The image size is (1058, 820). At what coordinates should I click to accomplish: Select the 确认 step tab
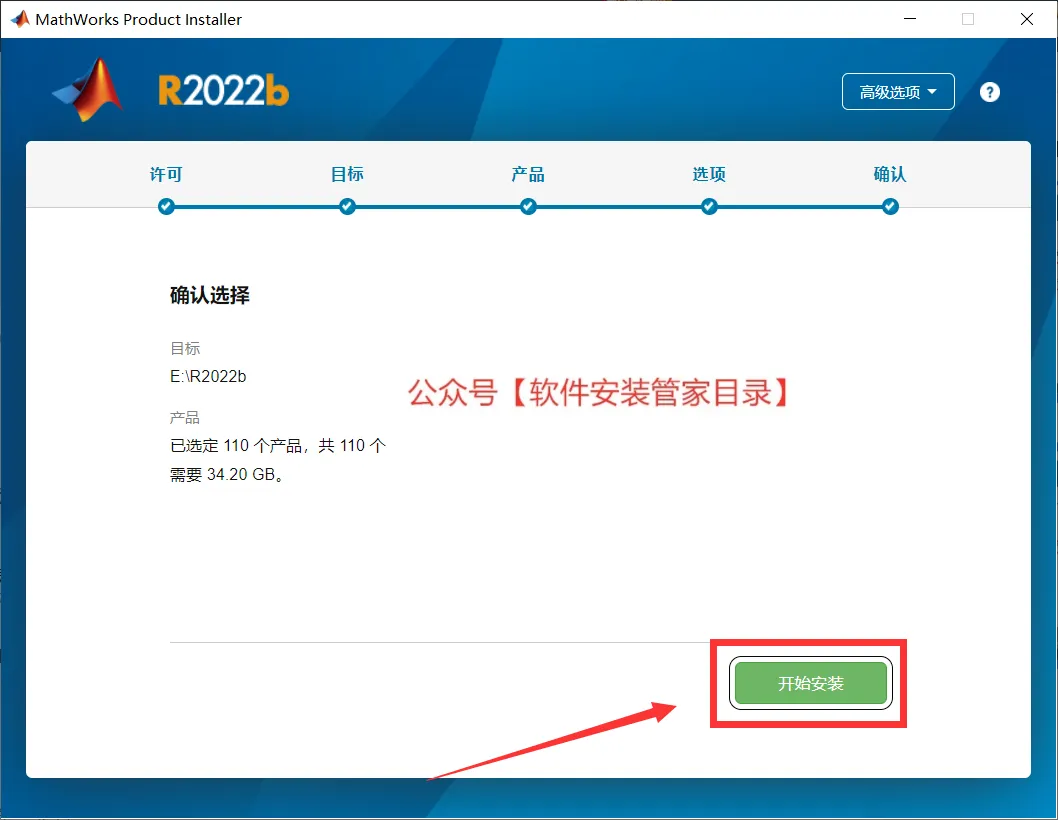point(890,174)
